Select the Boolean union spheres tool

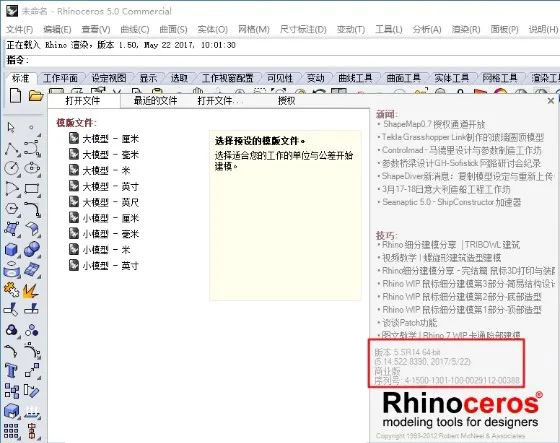click(x=32, y=249)
